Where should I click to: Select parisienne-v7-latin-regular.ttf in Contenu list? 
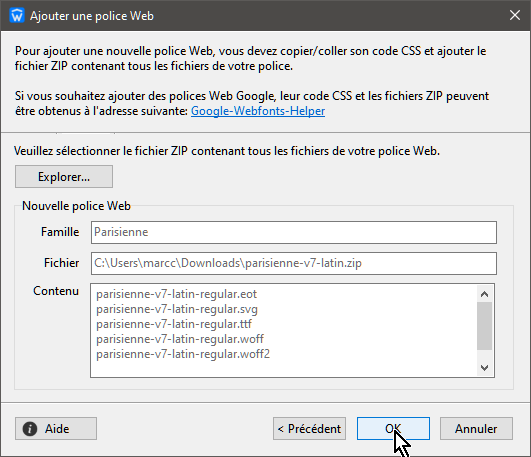tap(174, 324)
